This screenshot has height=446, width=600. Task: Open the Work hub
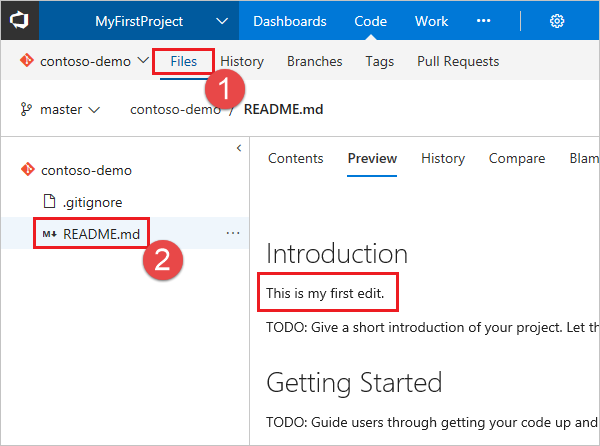tap(431, 21)
